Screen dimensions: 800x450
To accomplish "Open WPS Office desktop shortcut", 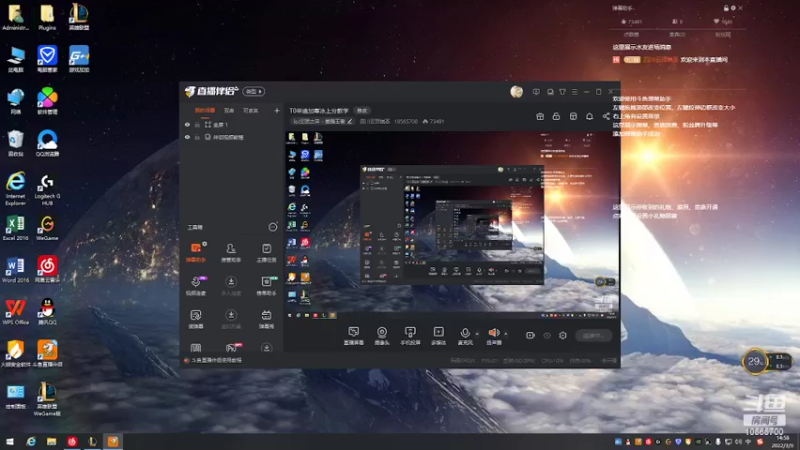I will [x=15, y=311].
